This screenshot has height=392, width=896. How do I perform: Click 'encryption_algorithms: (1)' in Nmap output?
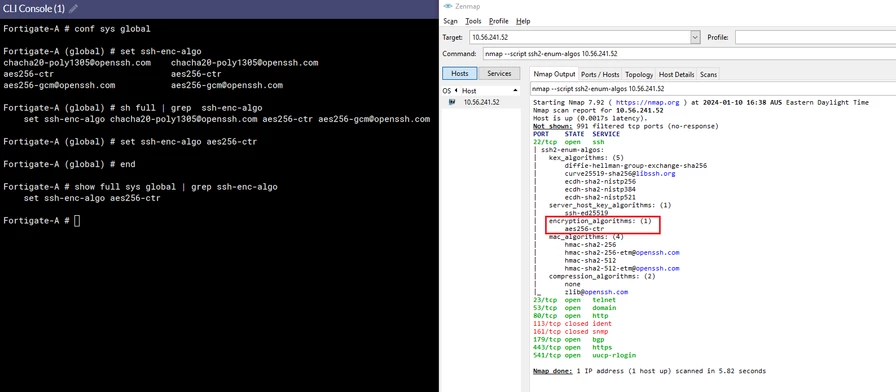click(600, 221)
